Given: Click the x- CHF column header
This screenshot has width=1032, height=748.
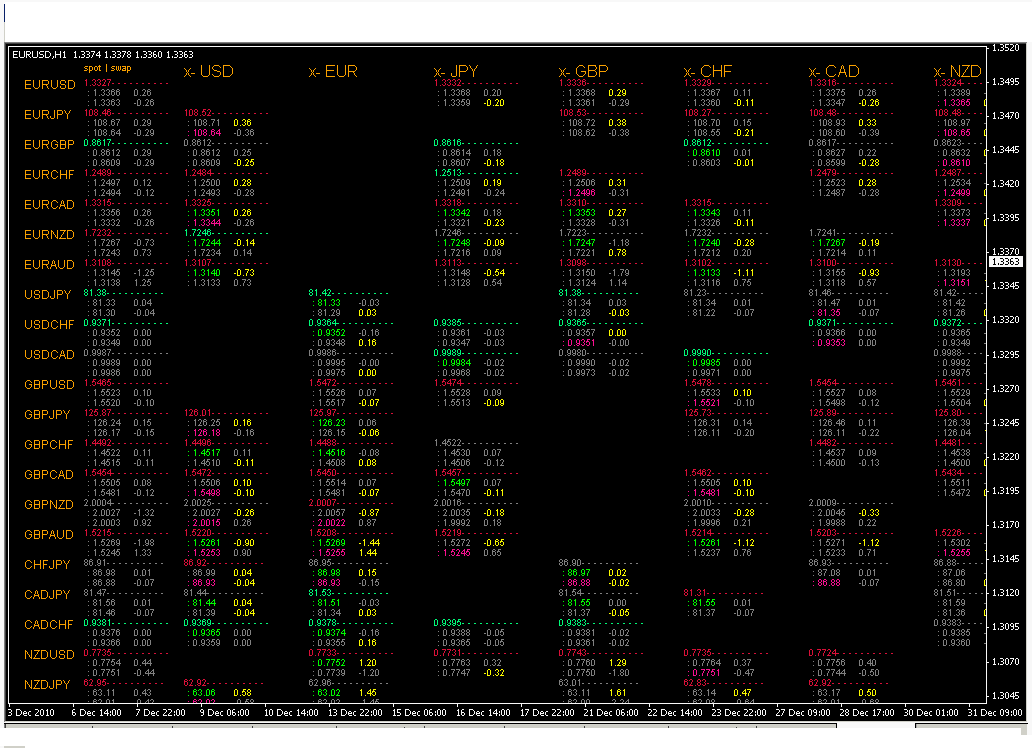Looking at the screenshot, I should pos(708,72).
